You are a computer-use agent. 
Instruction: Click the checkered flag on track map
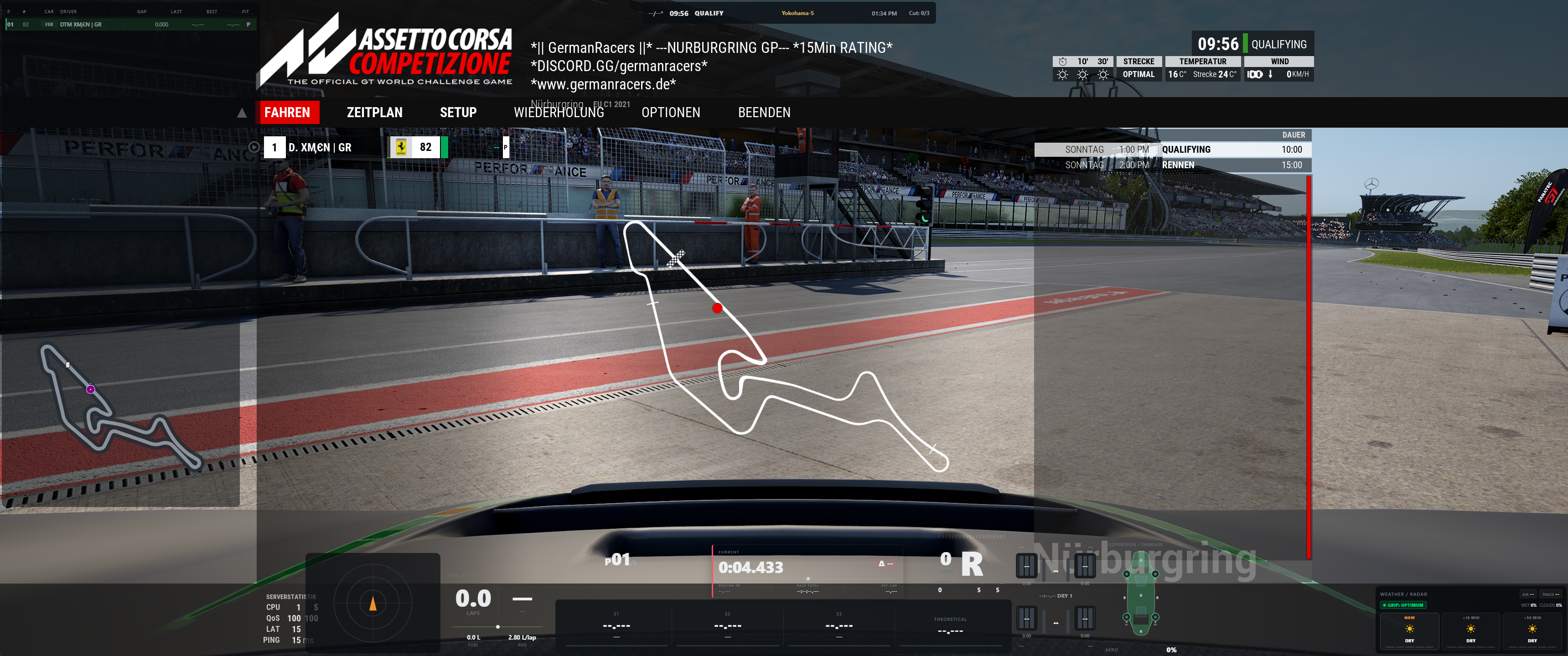pyautogui.click(x=675, y=258)
